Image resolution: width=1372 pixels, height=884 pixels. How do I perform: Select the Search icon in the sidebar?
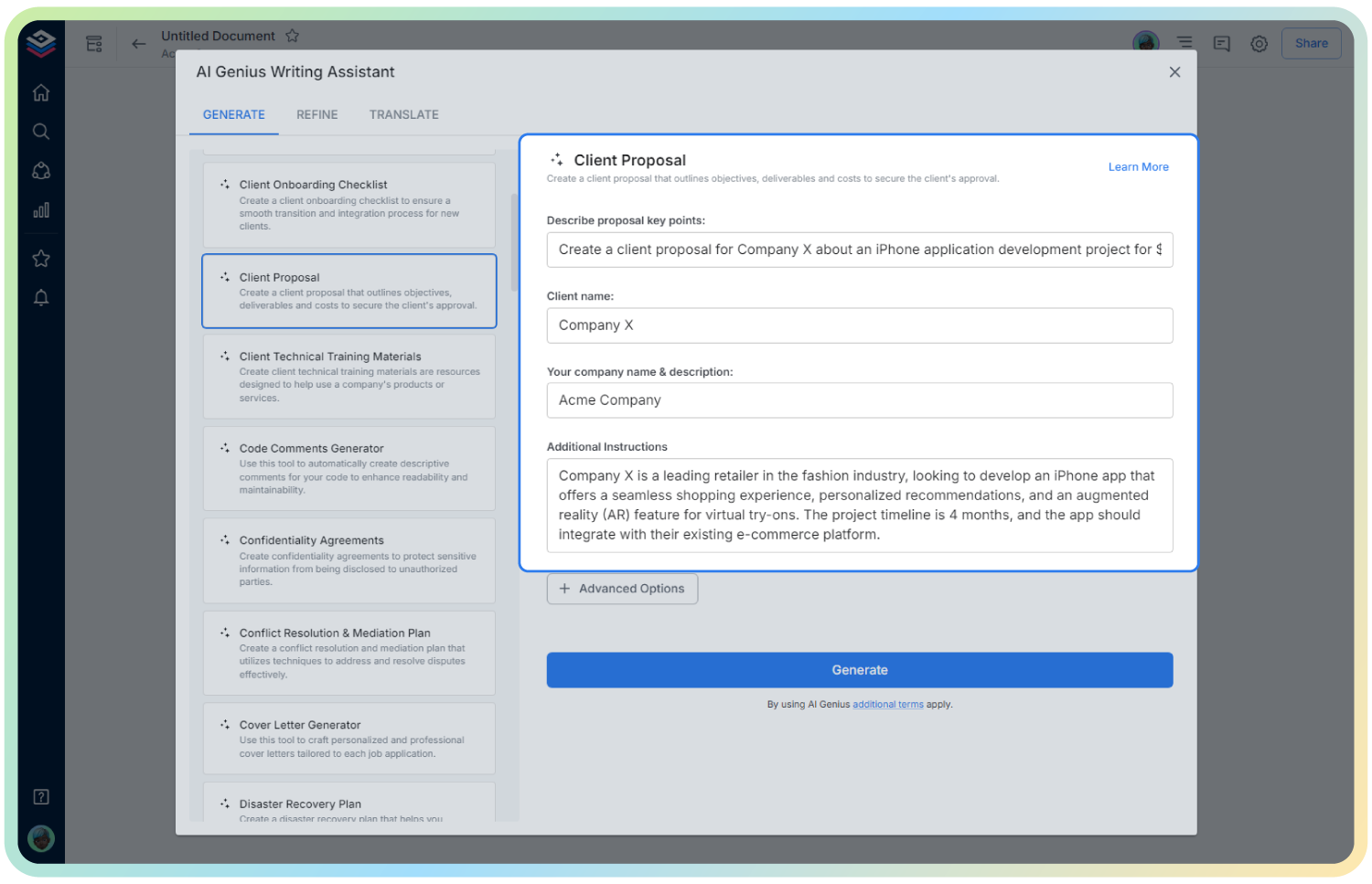(40, 131)
